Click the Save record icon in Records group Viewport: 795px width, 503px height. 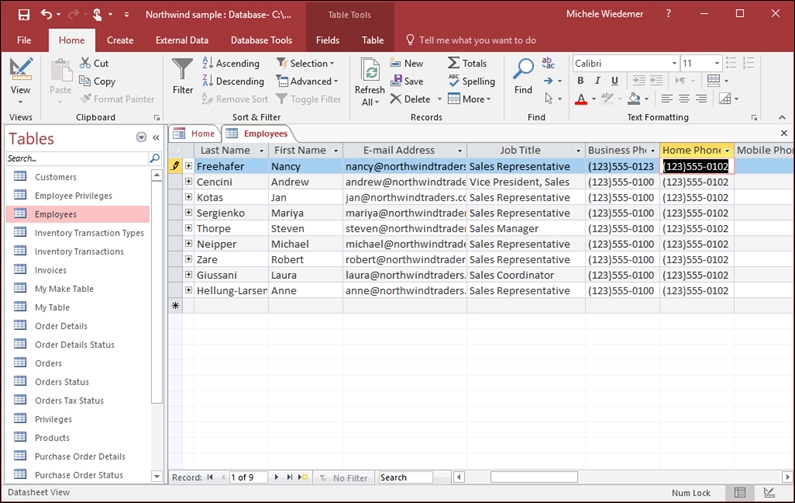(396, 81)
